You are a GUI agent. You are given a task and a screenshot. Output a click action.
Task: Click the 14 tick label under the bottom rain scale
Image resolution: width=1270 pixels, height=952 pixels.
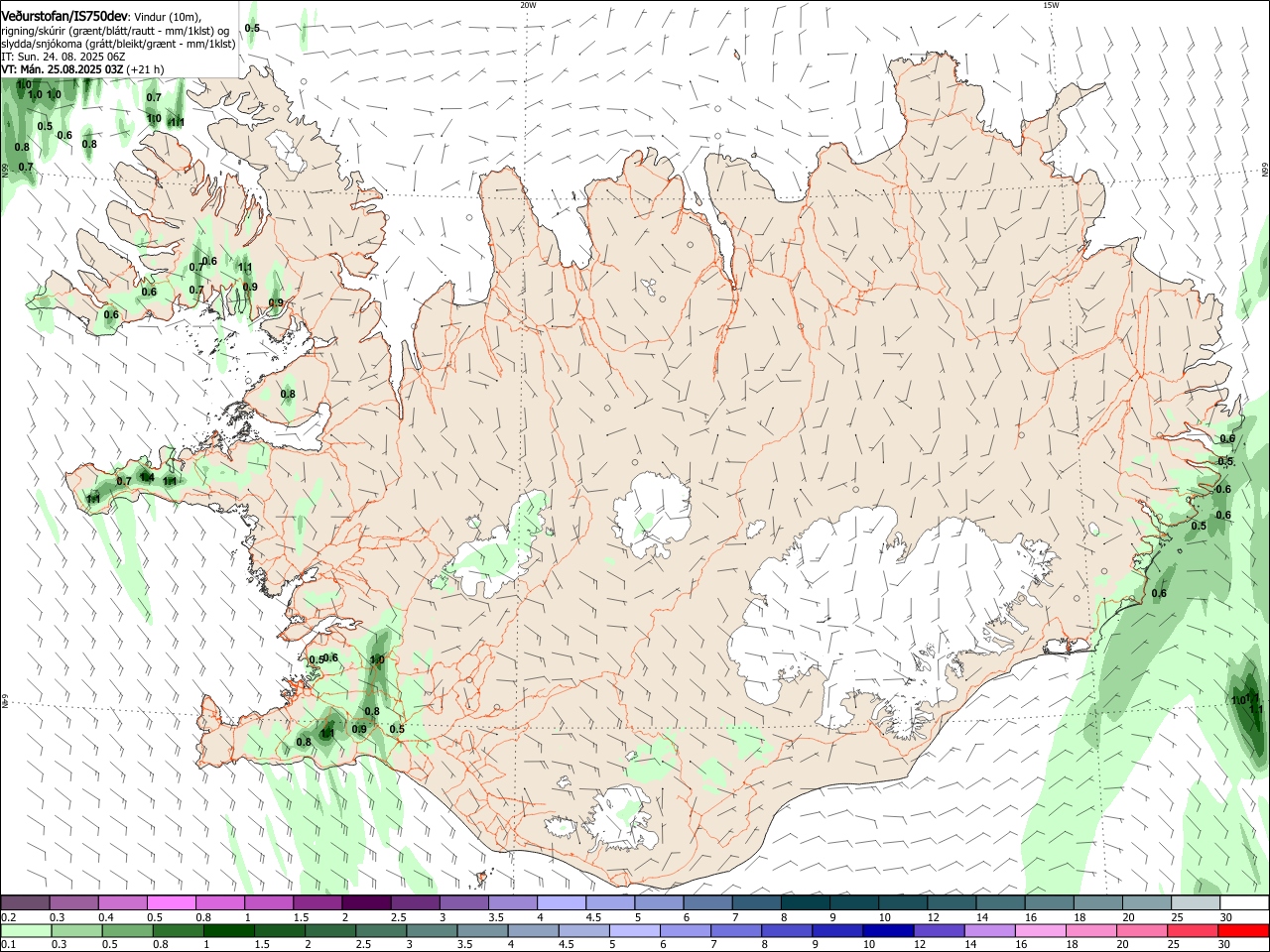pyautogui.click(x=970, y=945)
